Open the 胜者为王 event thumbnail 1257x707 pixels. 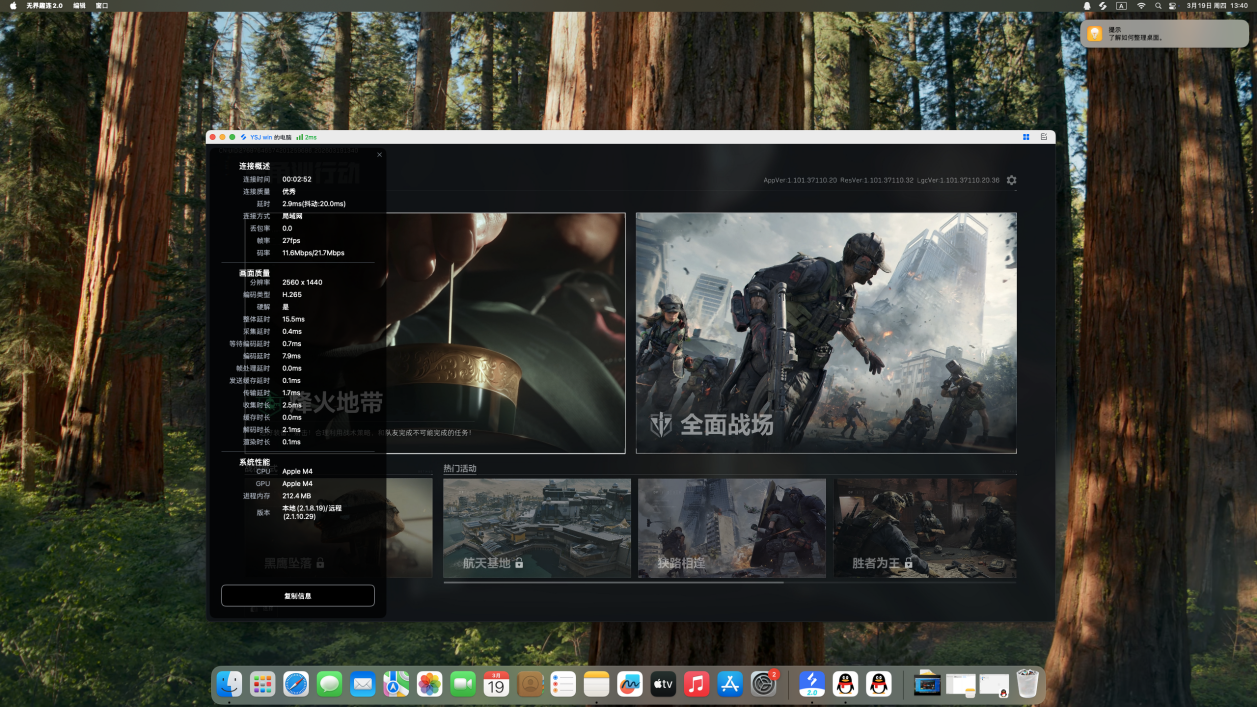[x=925, y=528]
